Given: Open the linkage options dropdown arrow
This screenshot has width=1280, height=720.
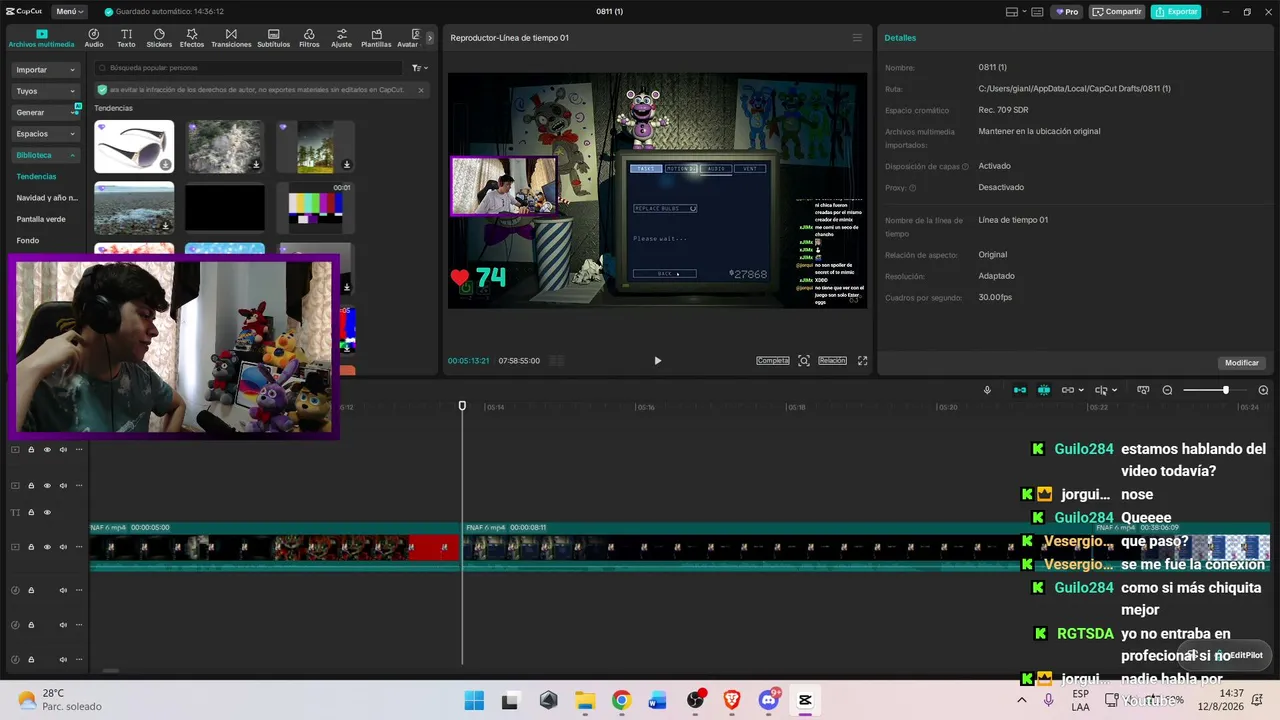Looking at the screenshot, I should pos(1081,390).
